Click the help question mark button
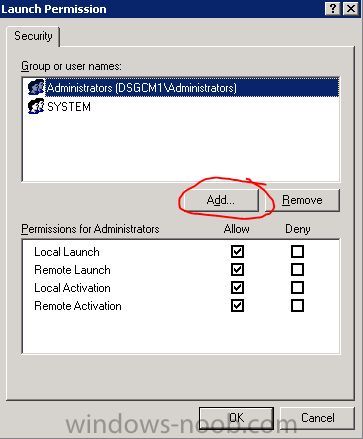The width and height of the screenshot is (363, 439). pos(333,8)
